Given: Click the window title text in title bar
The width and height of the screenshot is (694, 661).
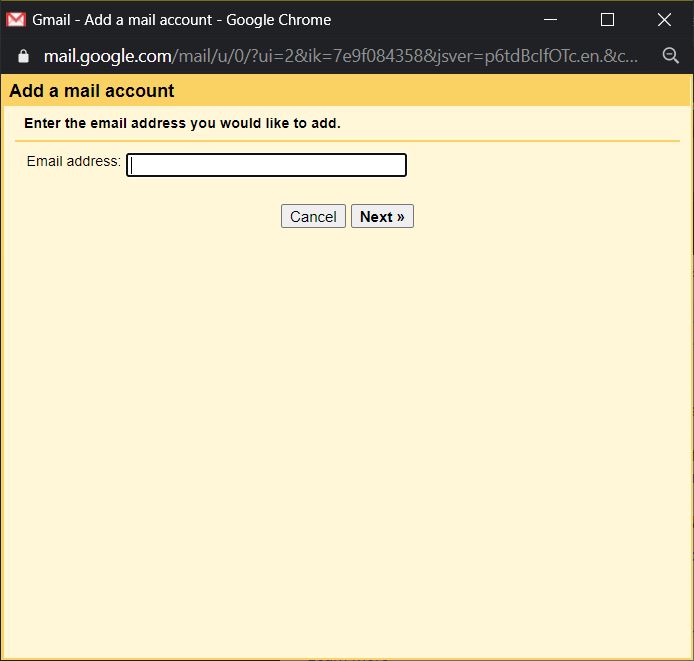Looking at the screenshot, I should pyautogui.click(x=181, y=19).
